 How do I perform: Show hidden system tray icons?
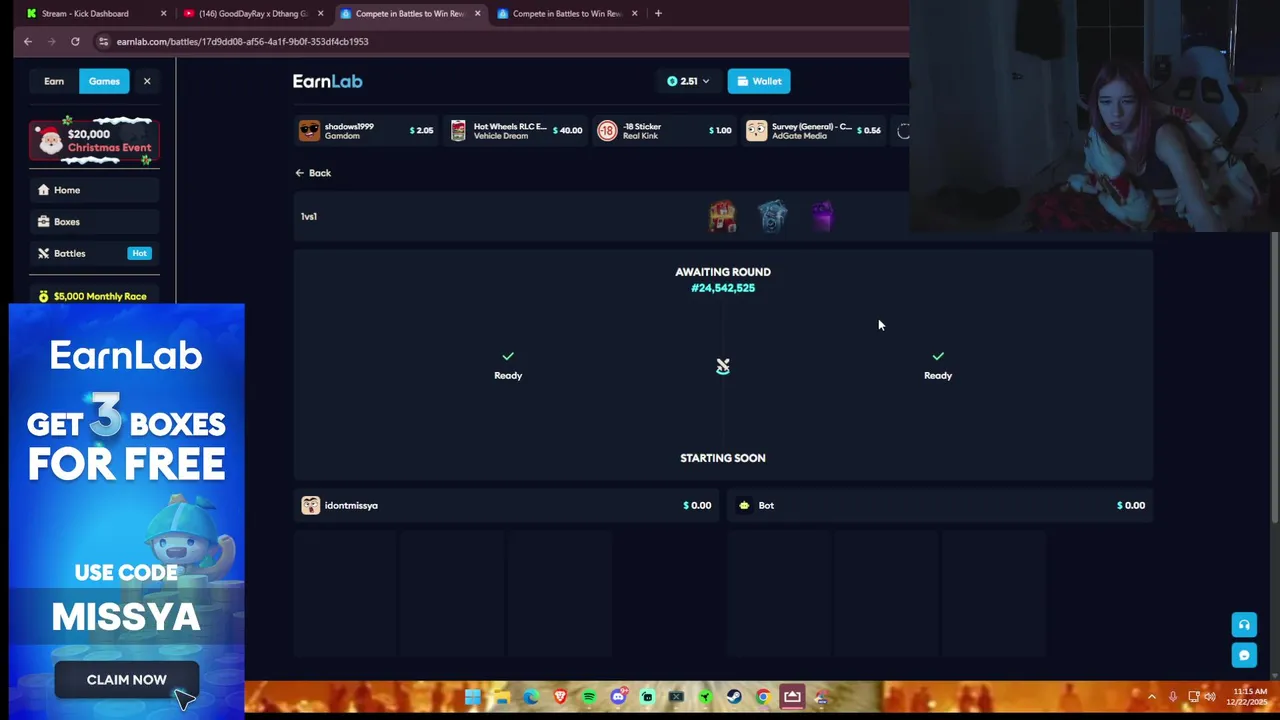tap(1152, 697)
